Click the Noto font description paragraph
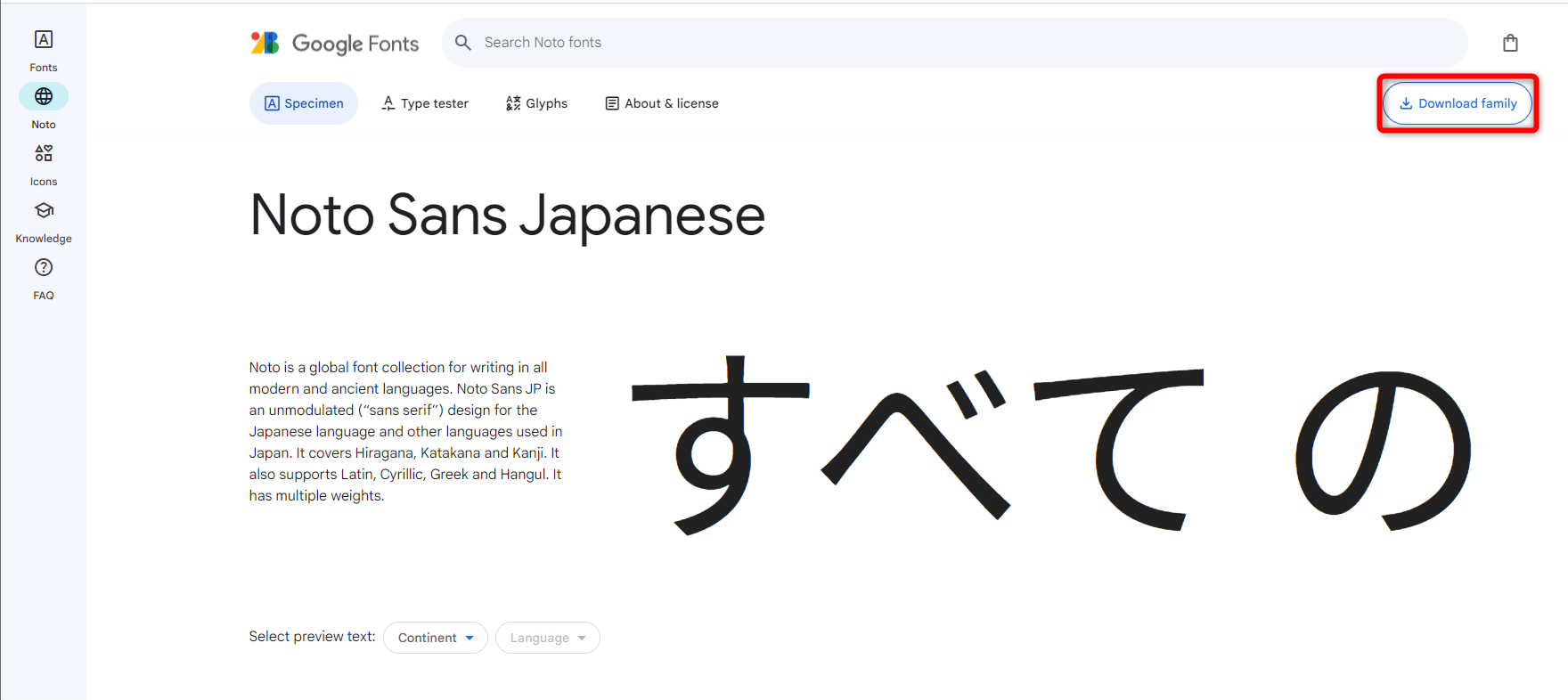 point(406,431)
